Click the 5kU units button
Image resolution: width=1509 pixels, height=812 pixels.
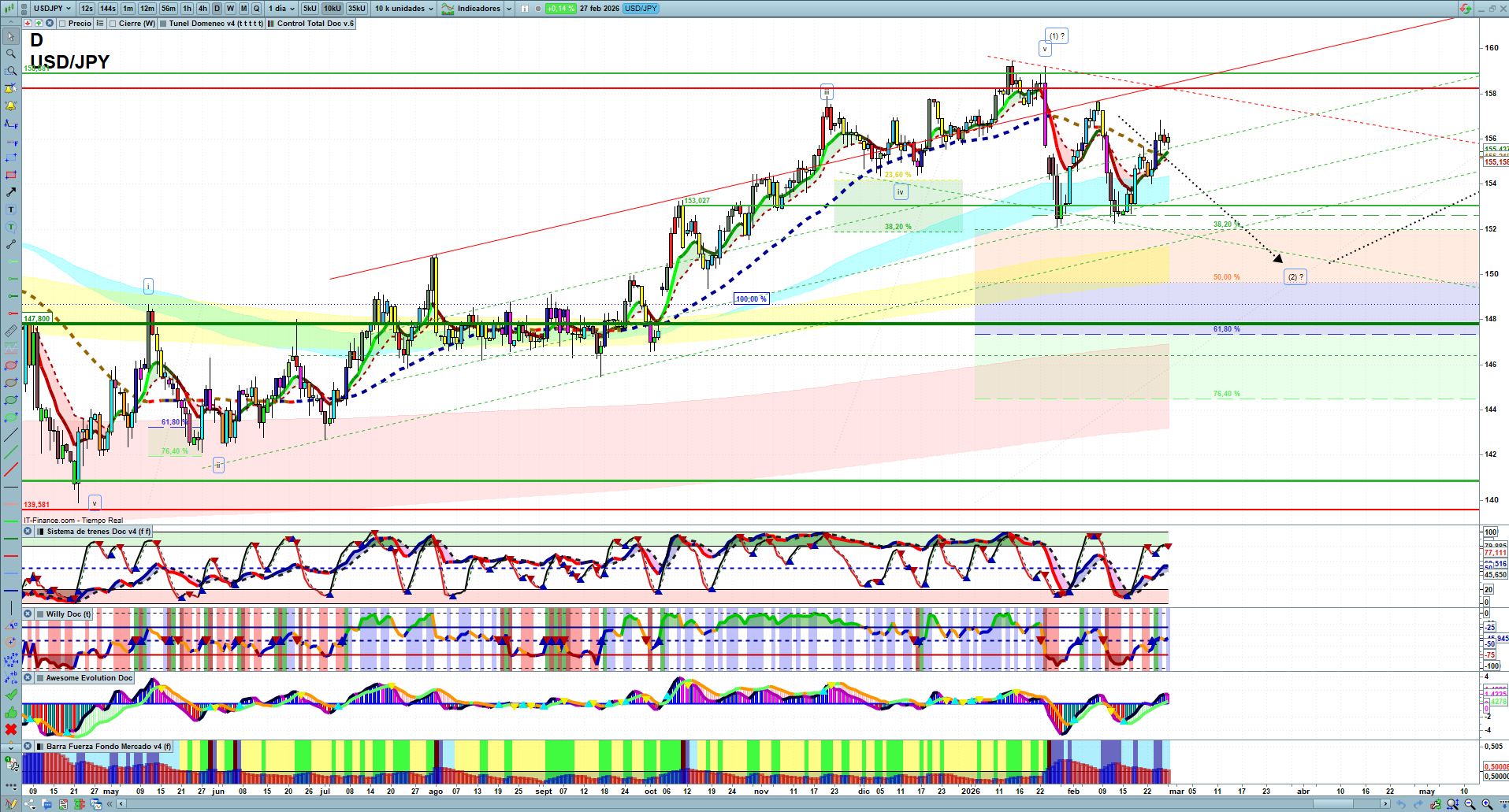coord(310,9)
